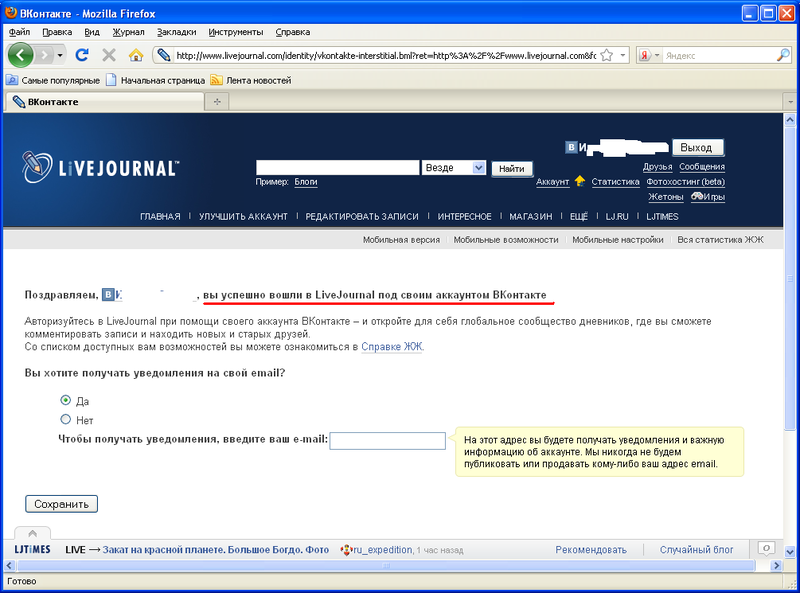Click the URL address field
This screenshot has width=800, height=593.
pos(386,55)
